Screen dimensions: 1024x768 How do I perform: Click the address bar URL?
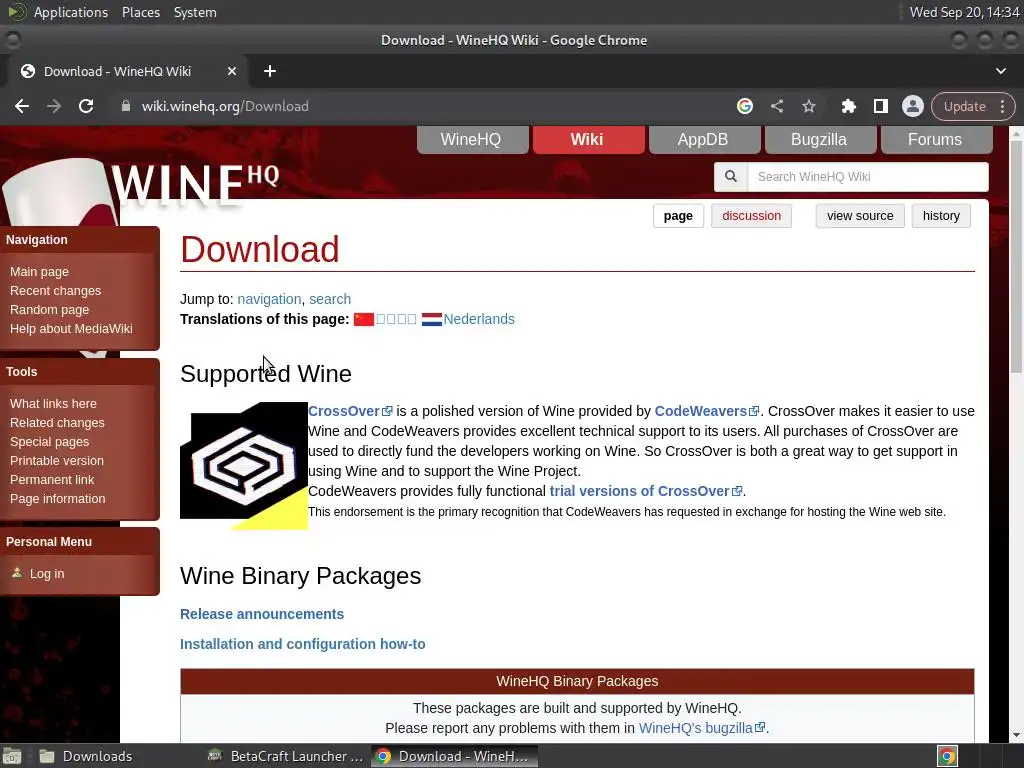click(225, 106)
